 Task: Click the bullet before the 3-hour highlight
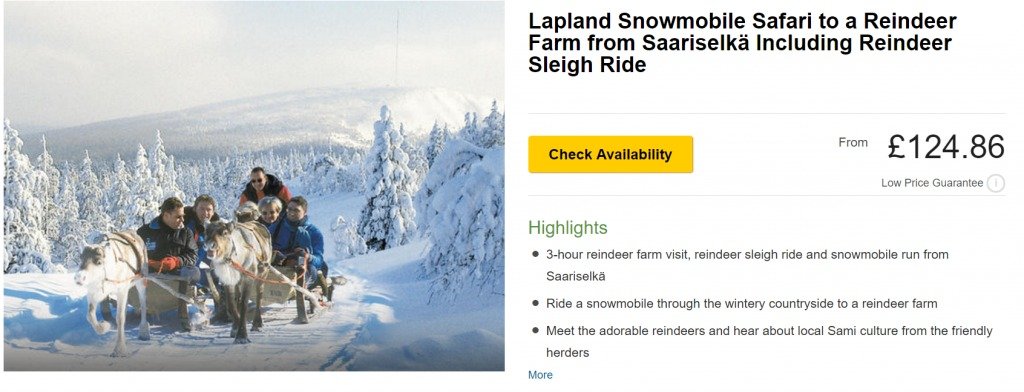[x=536, y=254]
